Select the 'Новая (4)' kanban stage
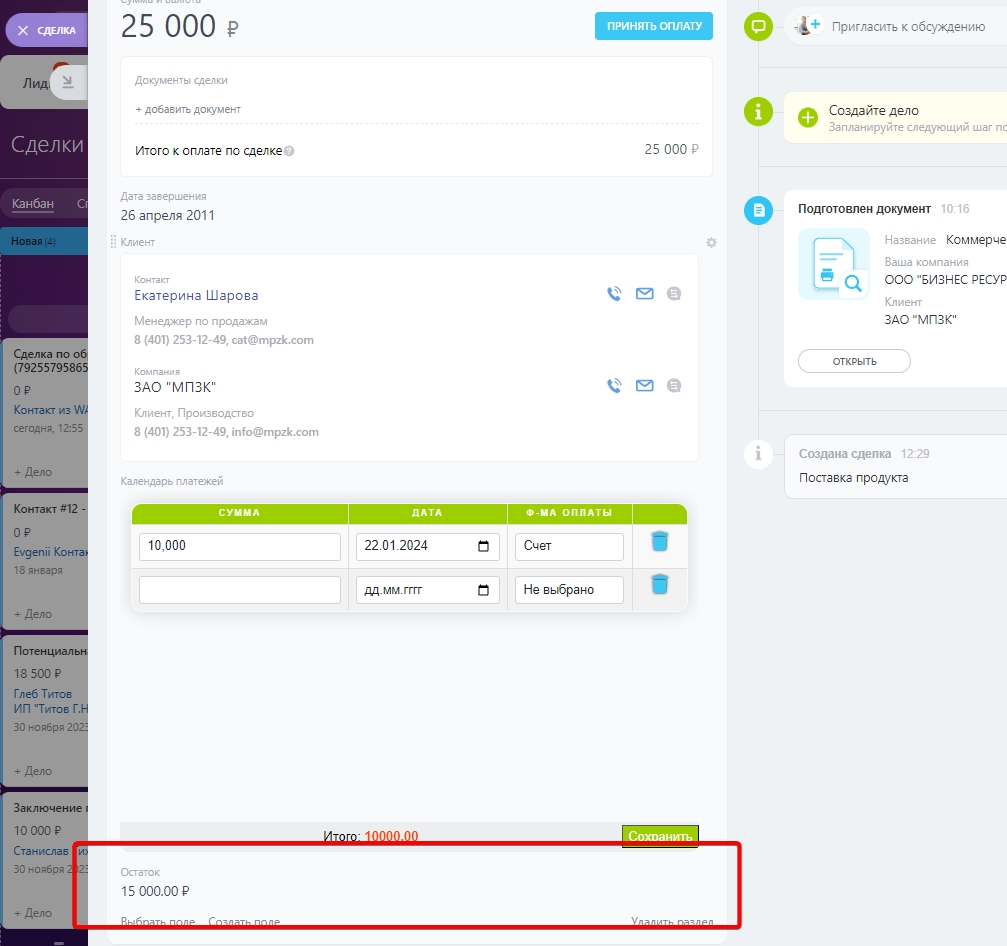The height and width of the screenshot is (946, 1007). click(x=44, y=241)
